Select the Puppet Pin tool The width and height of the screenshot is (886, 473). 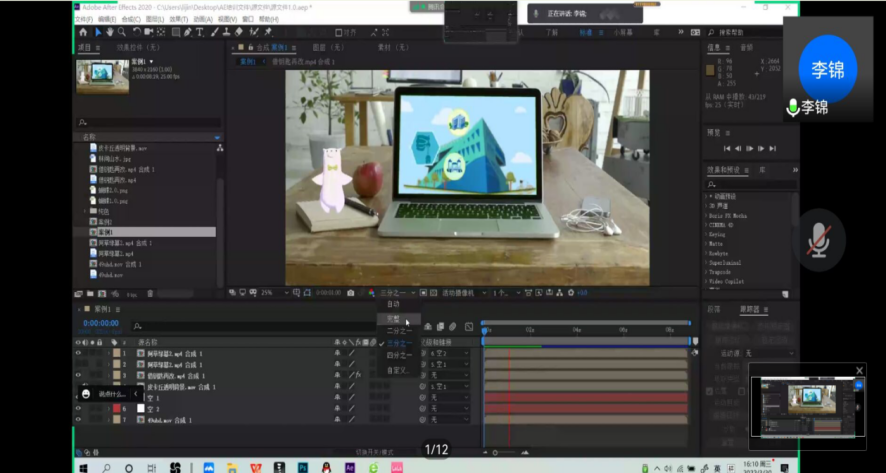point(268,32)
